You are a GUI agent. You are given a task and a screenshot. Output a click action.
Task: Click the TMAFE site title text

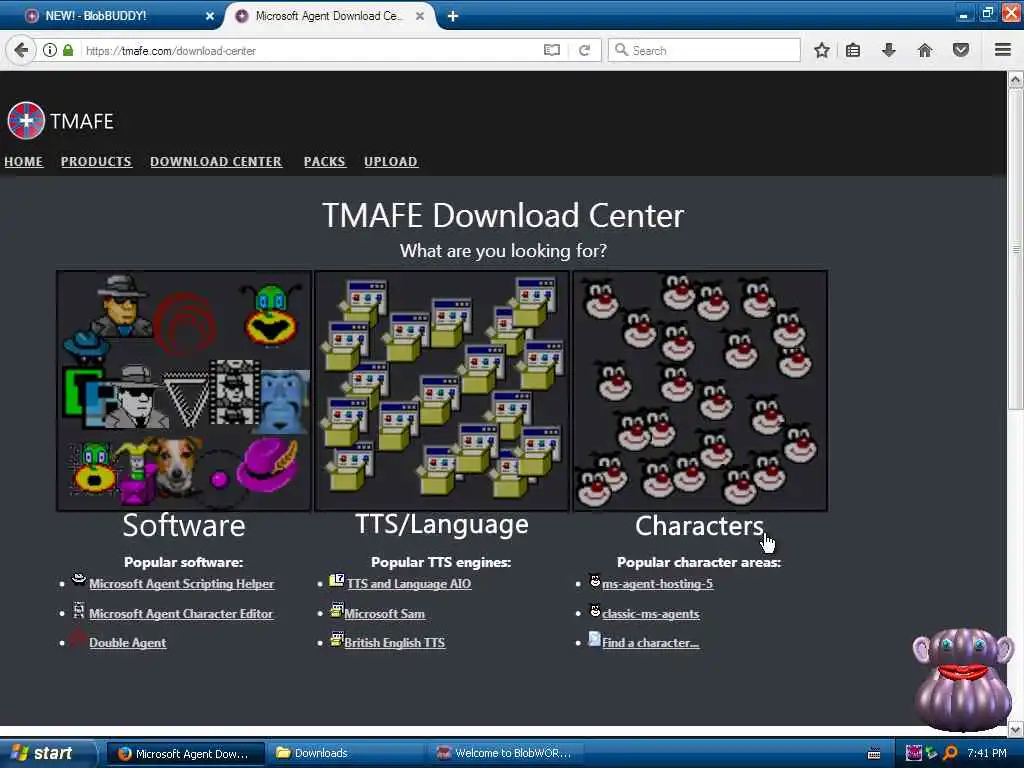(x=82, y=121)
